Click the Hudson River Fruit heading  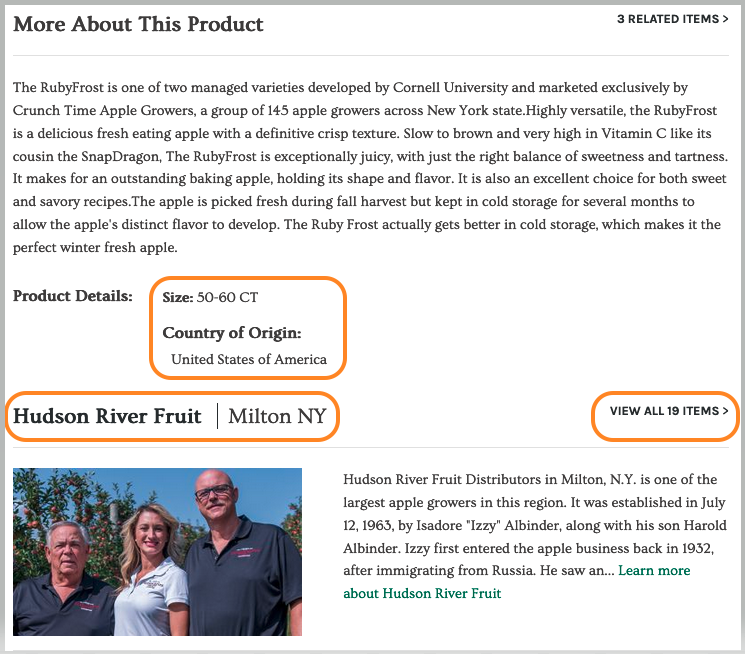(x=107, y=416)
